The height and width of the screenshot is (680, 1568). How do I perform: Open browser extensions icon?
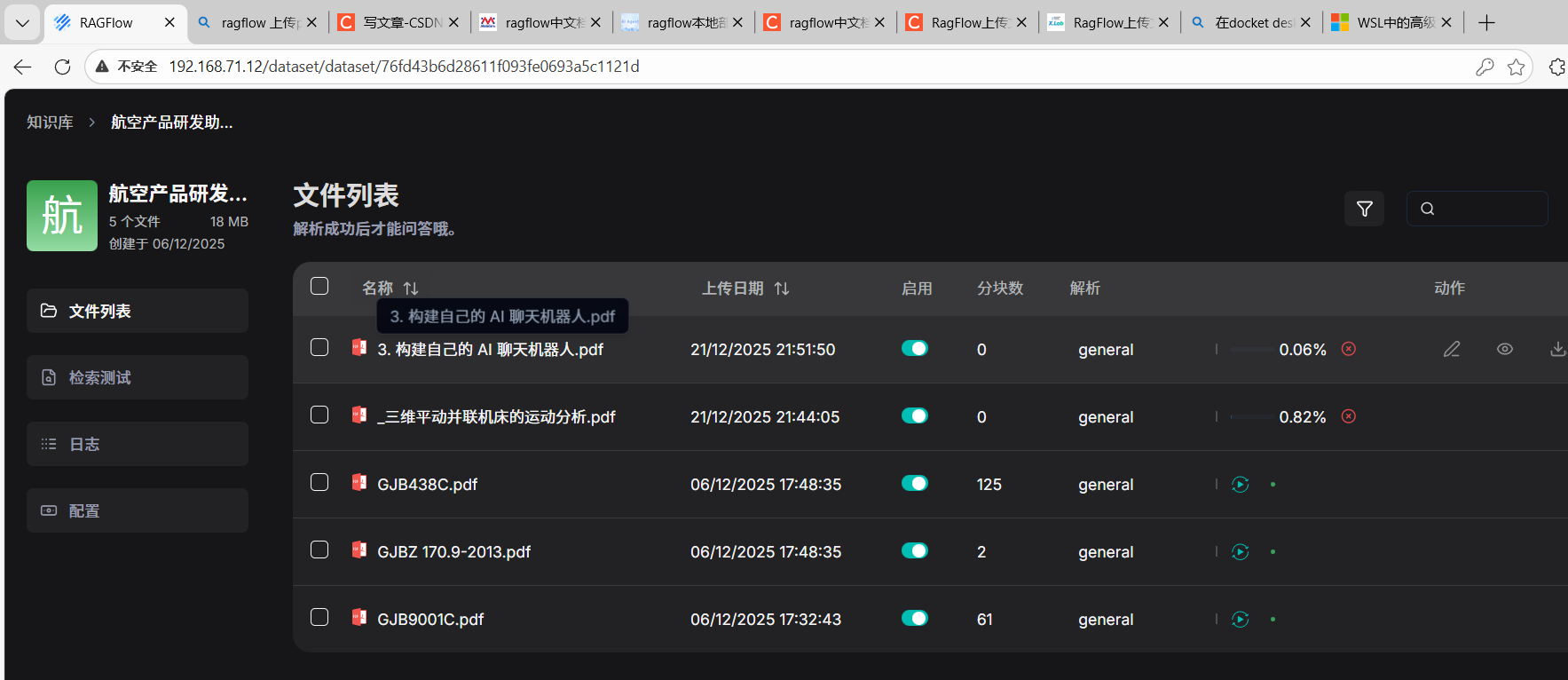pyautogui.click(x=1557, y=67)
